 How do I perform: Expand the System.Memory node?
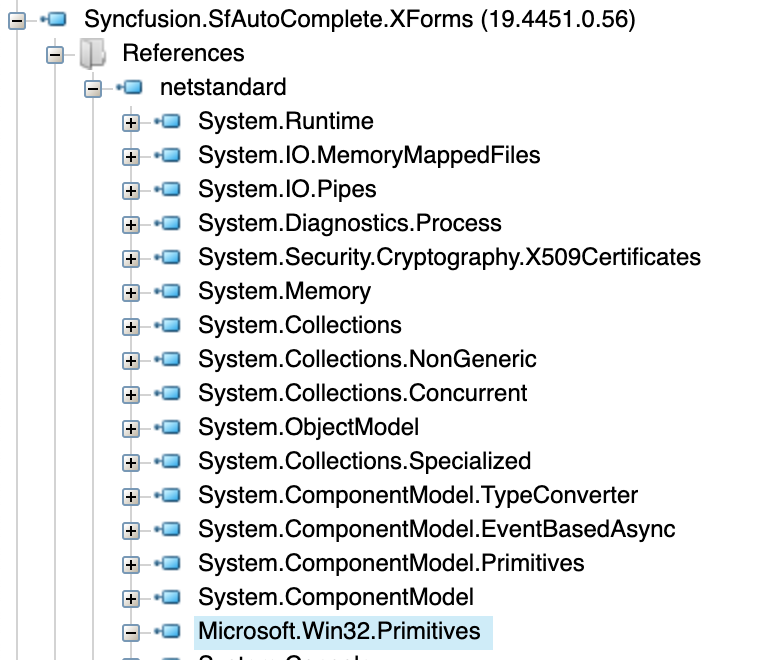(x=131, y=293)
